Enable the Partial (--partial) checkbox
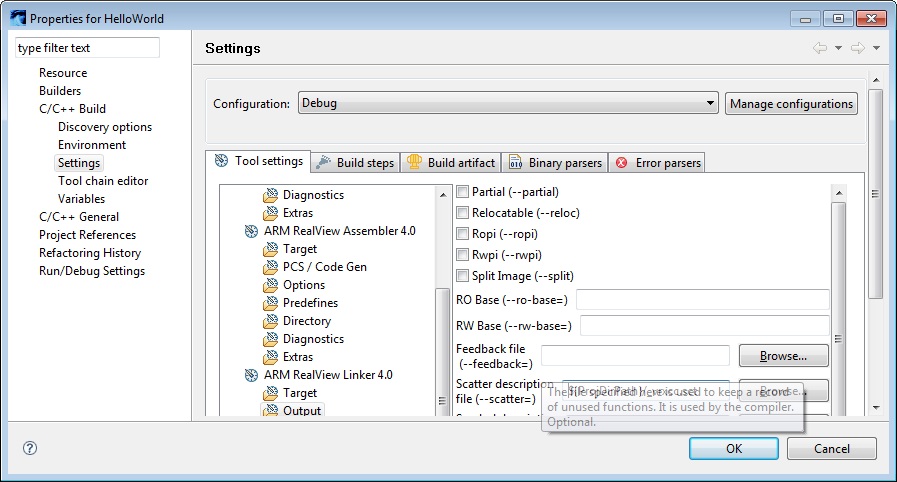 tap(462, 192)
